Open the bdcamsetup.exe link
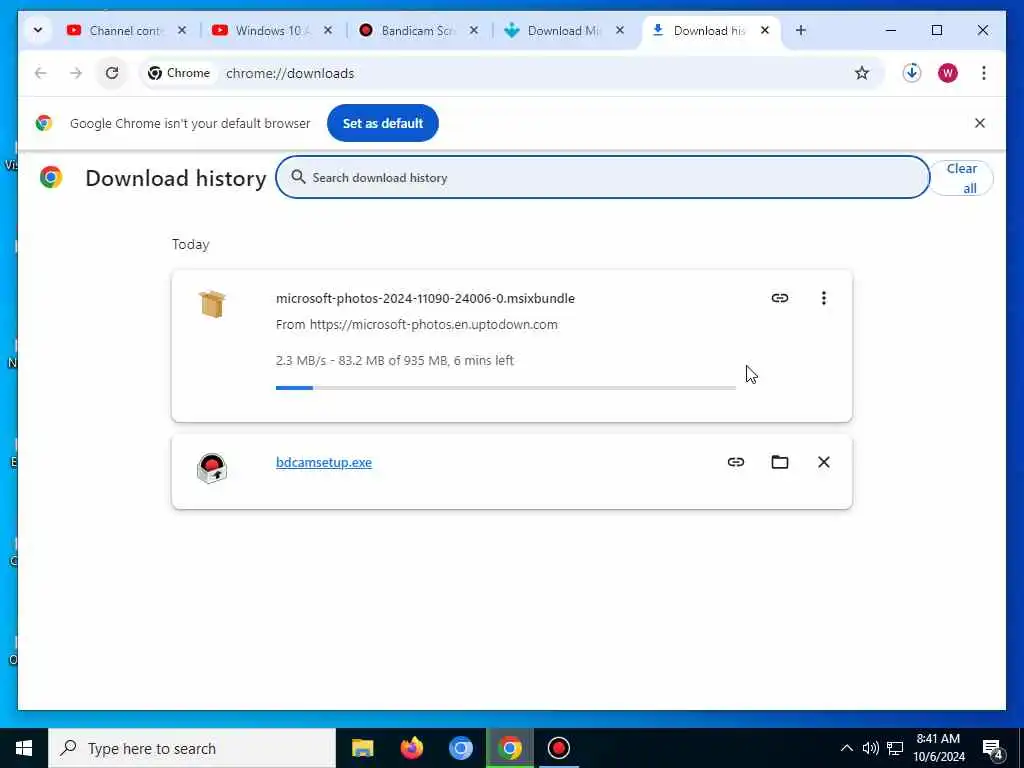 pos(324,462)
